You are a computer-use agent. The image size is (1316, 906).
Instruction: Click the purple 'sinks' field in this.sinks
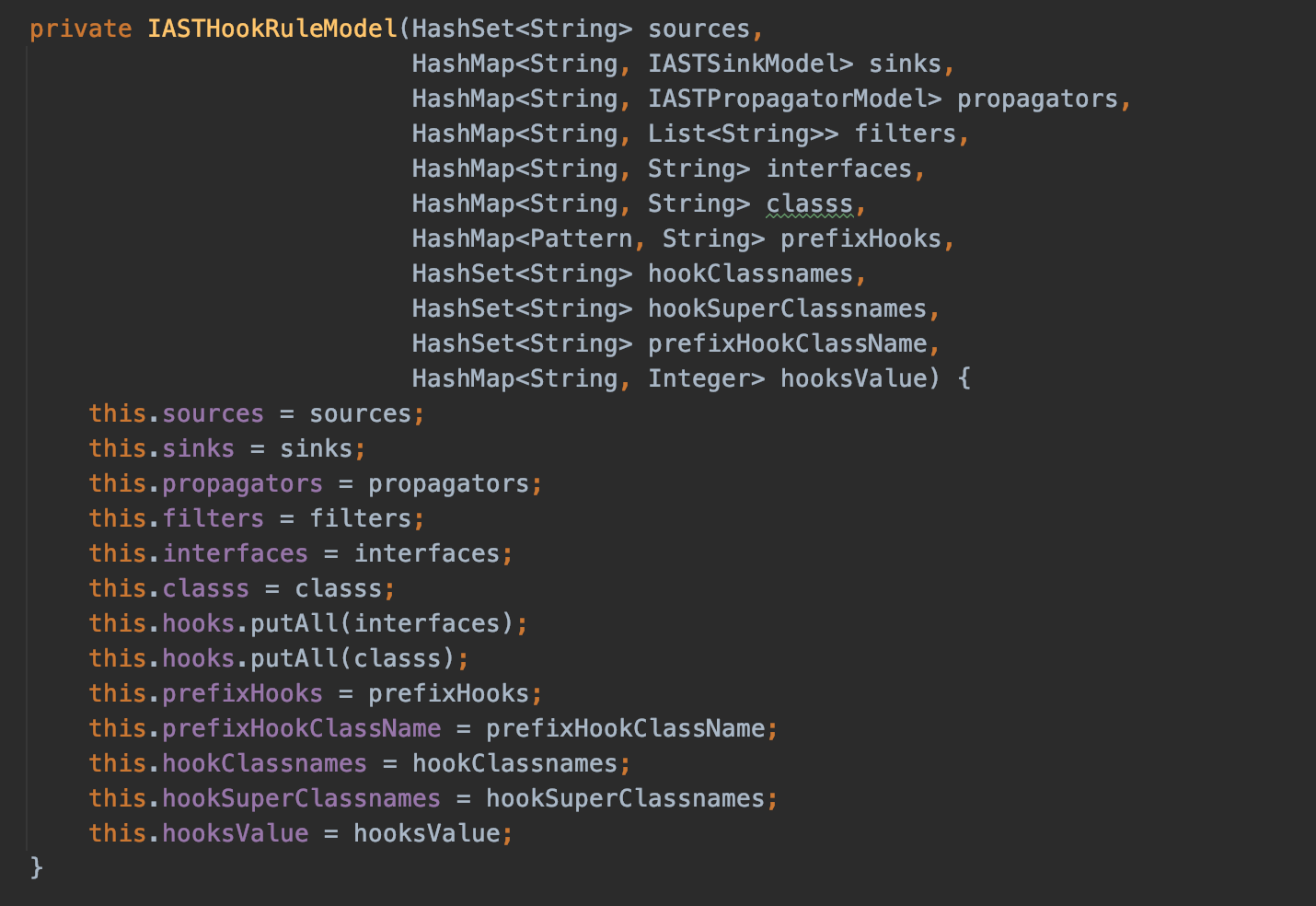coord(198,448)
